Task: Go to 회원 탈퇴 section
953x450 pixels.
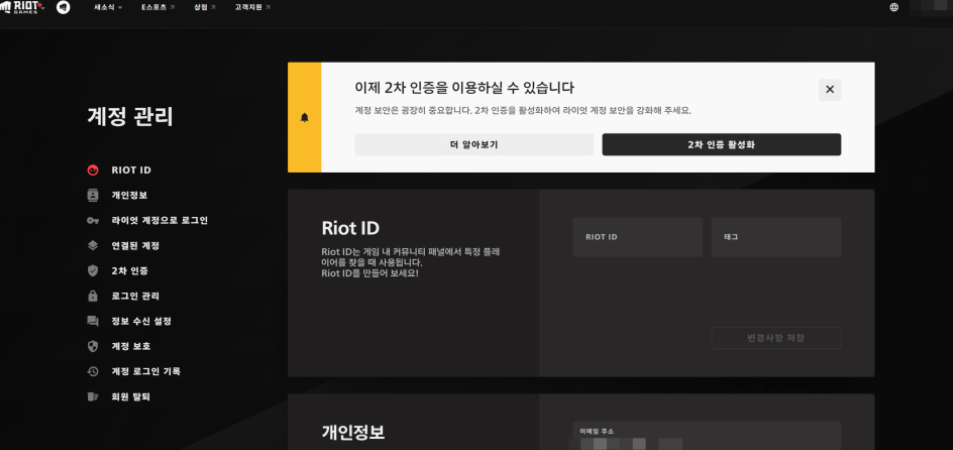Action: [130, 396]
